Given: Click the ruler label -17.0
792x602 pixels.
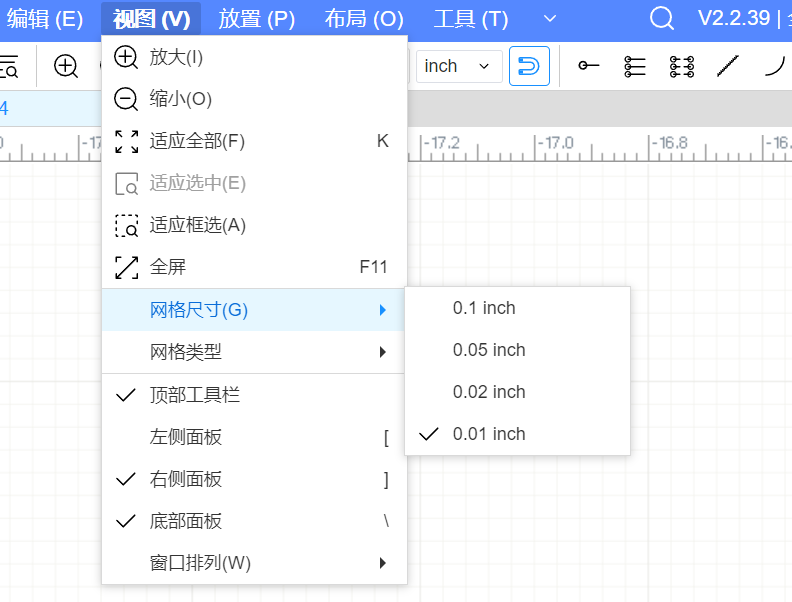Looking at the screenshot, I should pos(556,143).
